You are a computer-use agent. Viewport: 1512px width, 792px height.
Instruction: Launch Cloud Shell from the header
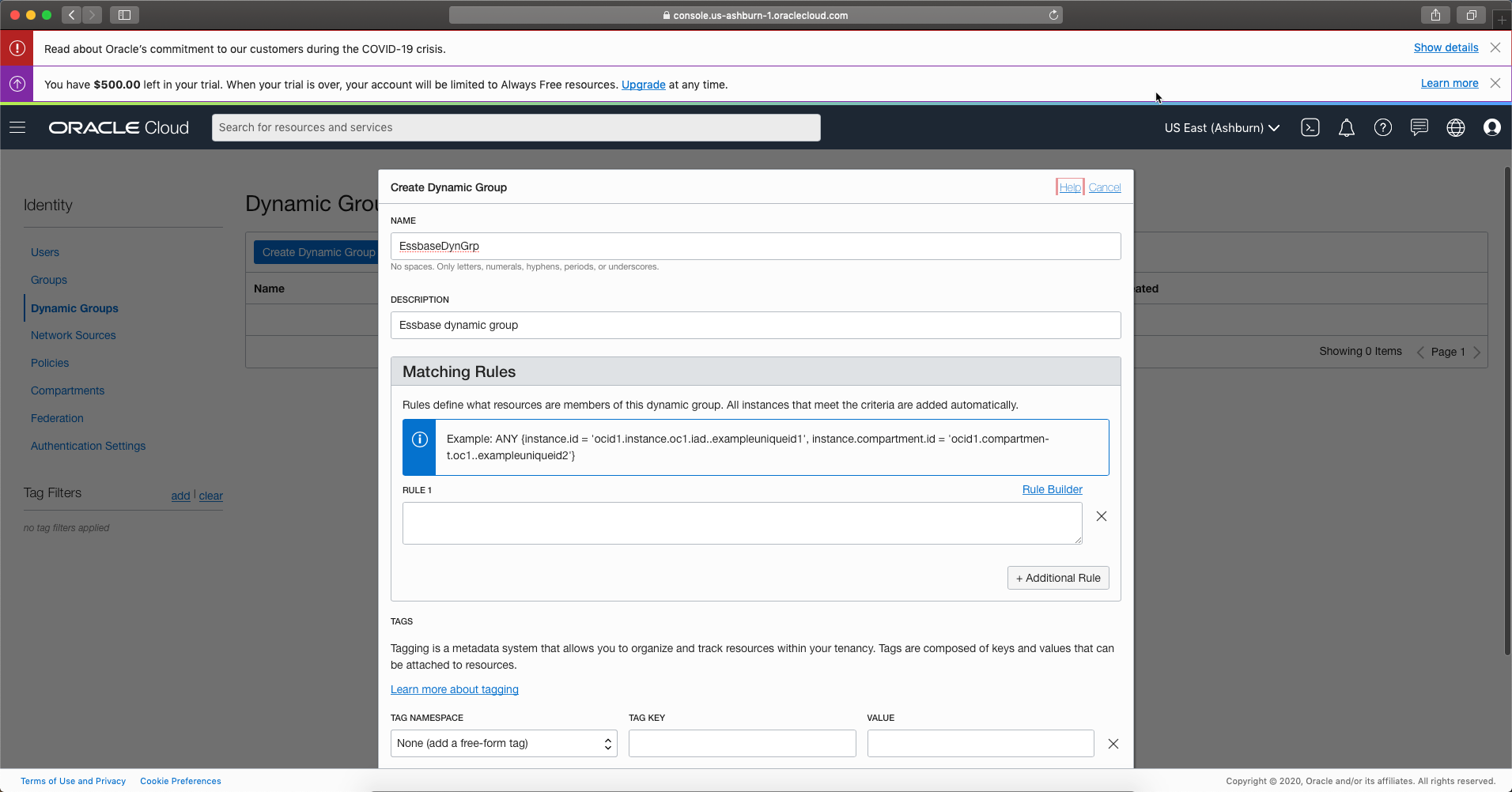1310,127
